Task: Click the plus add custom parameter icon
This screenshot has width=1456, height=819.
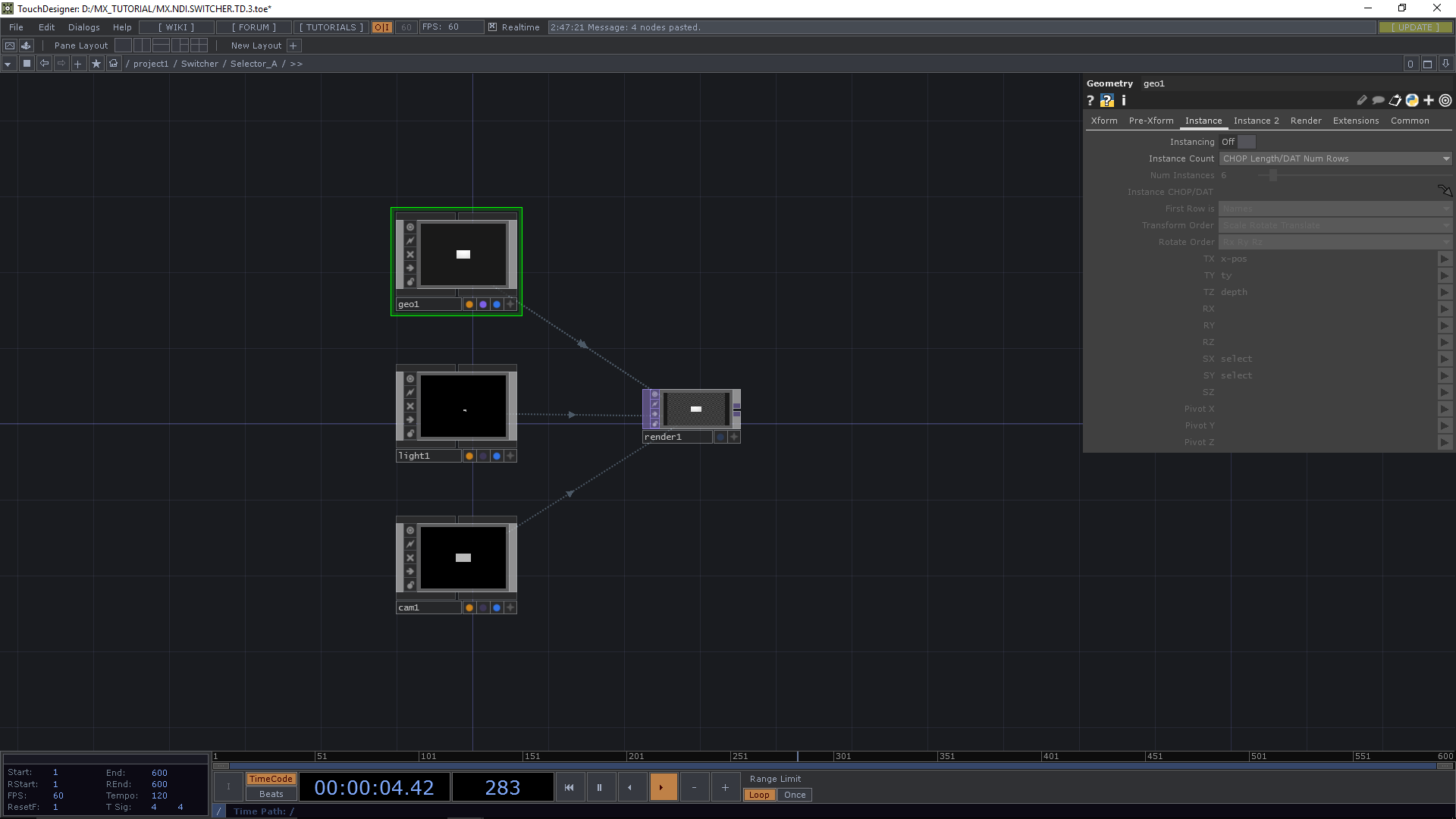Action: (1429, 100)
